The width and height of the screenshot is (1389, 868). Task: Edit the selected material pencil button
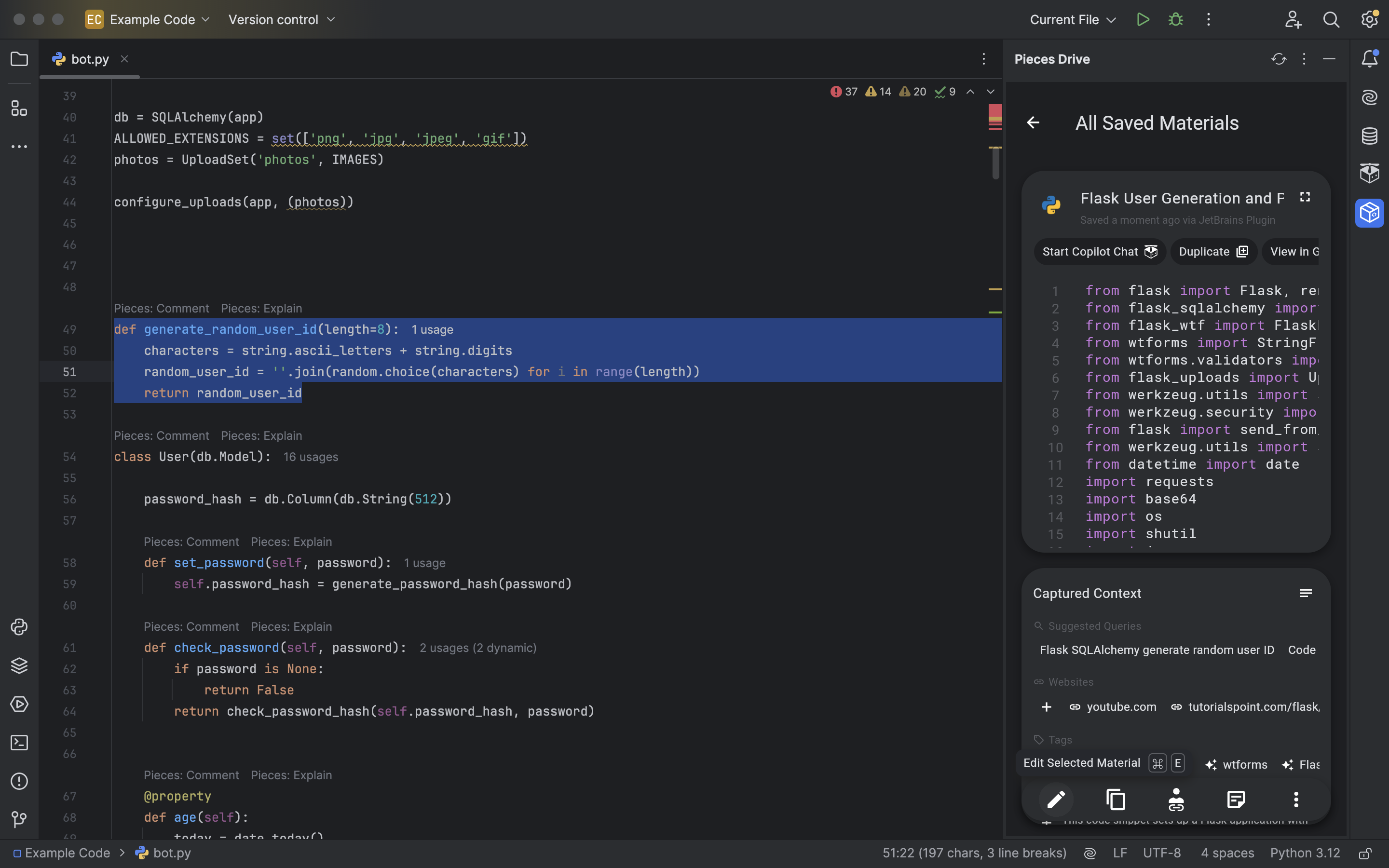(x=1056, y=799)
